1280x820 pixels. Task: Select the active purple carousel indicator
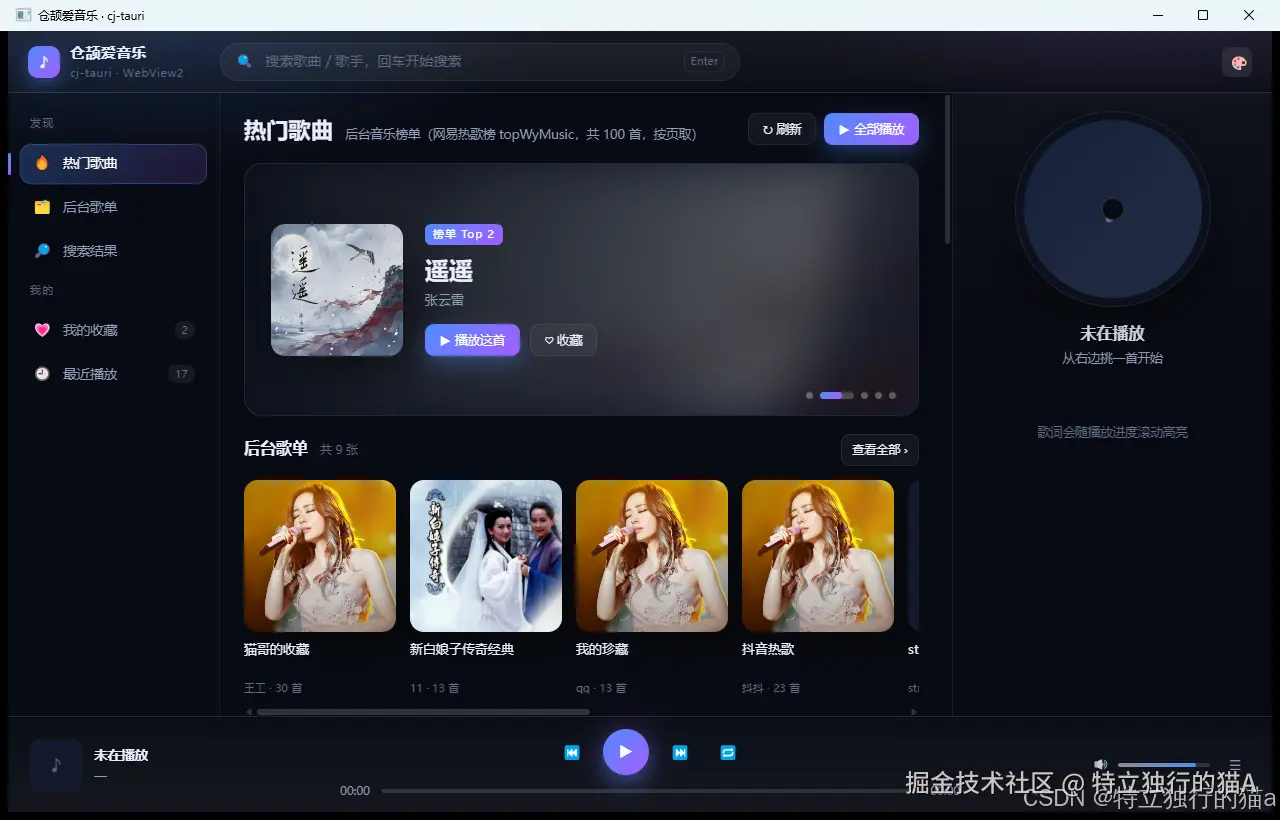837,395
